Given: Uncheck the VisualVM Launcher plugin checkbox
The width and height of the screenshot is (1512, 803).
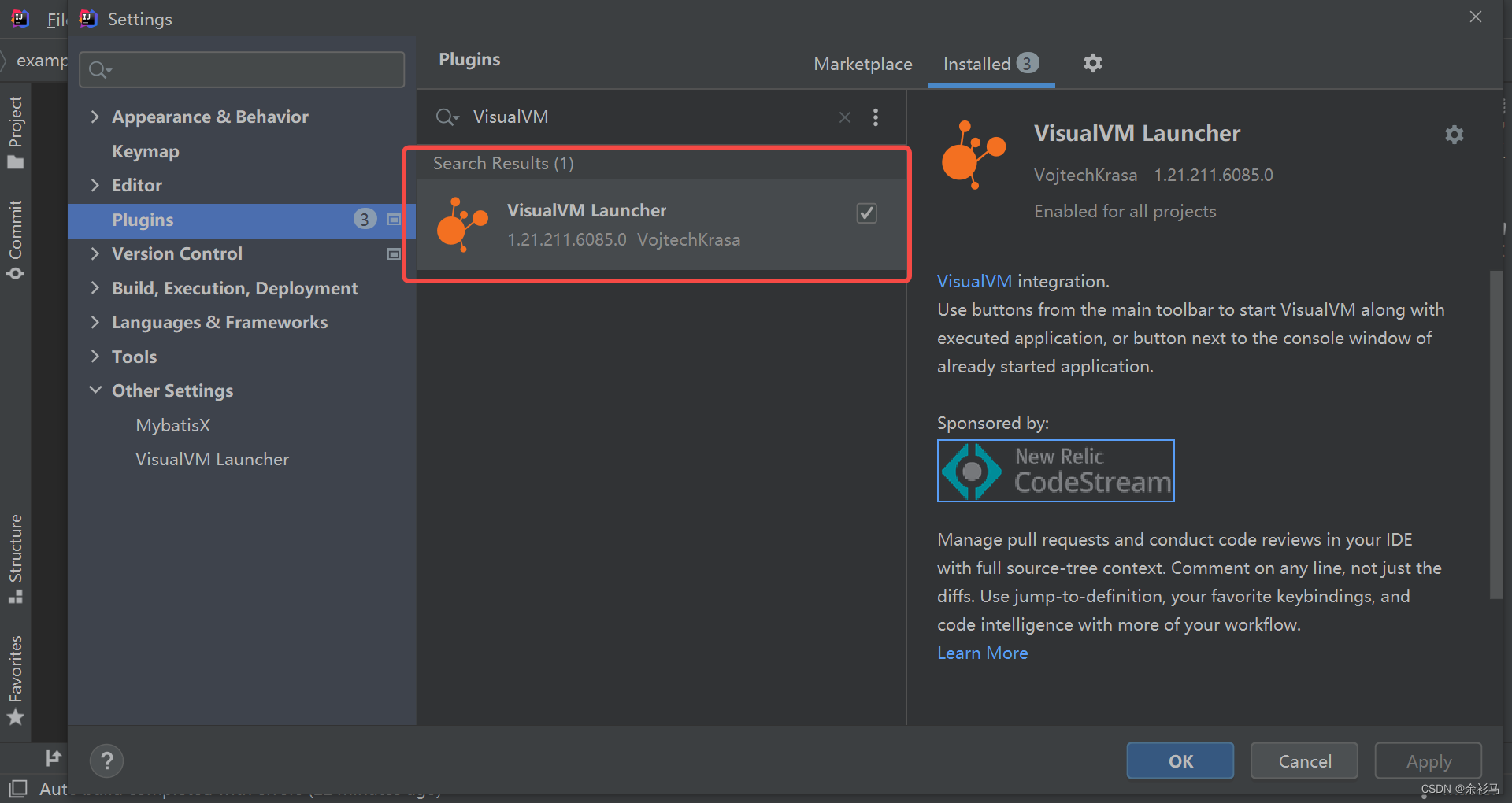Looking at the screenshot, I should click(x=866, y=213).
